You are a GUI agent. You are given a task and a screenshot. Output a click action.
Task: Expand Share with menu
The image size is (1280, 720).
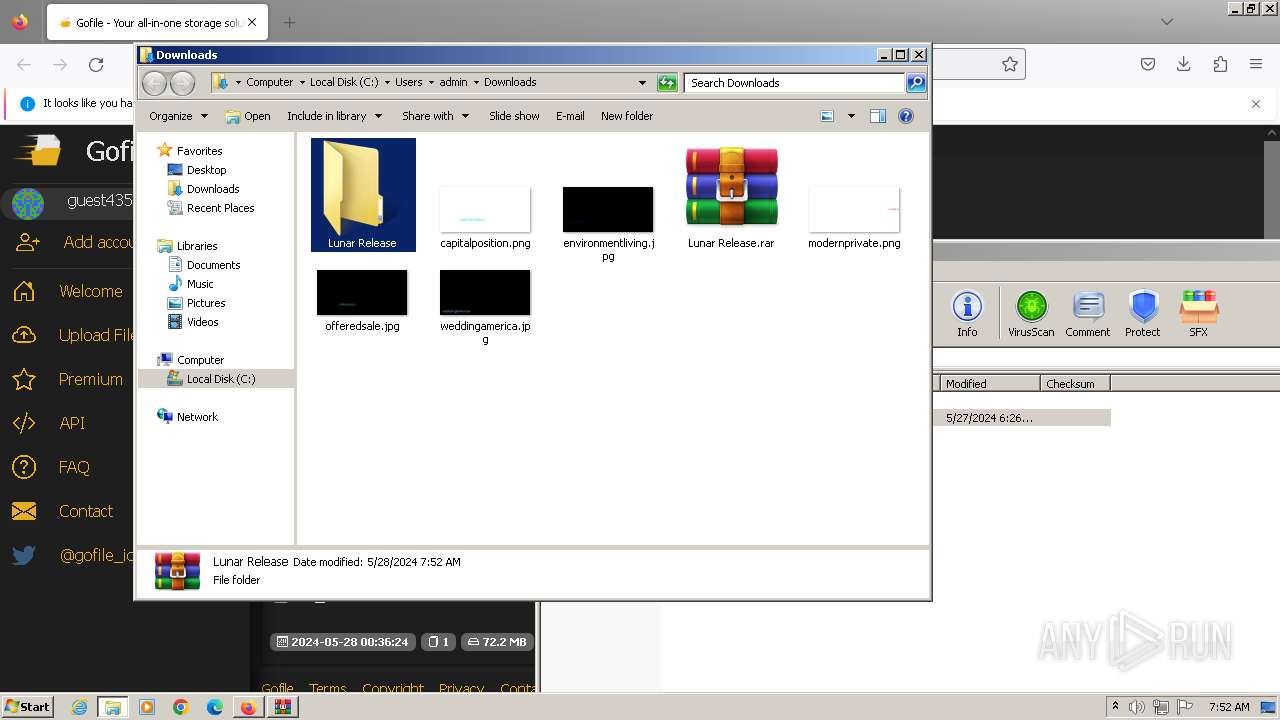pos(435,116)
